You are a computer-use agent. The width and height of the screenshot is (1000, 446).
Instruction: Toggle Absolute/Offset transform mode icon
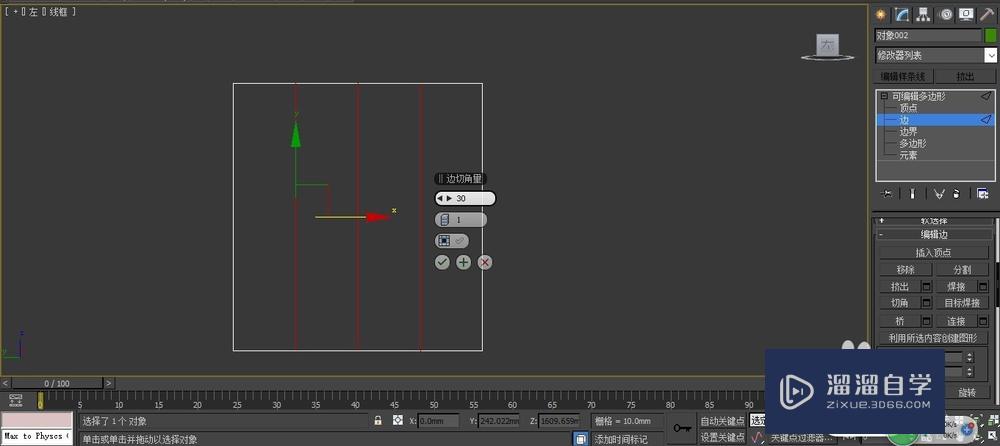(x=398, y=420)
